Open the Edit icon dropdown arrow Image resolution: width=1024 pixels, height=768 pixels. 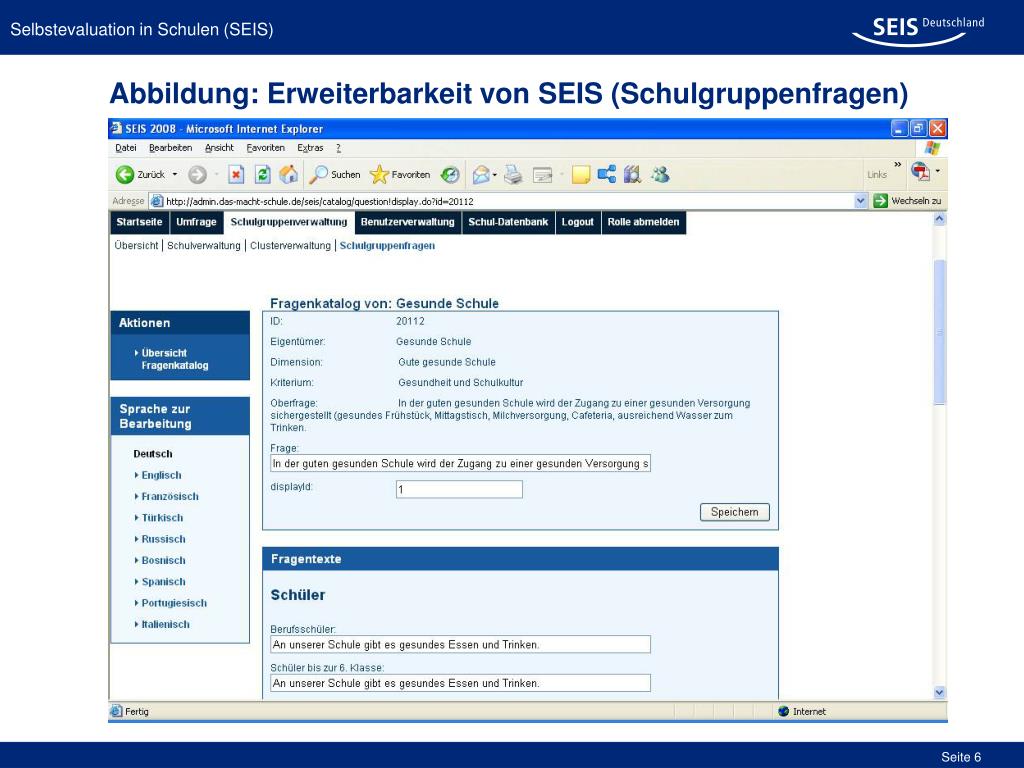[x=561, y=174]
